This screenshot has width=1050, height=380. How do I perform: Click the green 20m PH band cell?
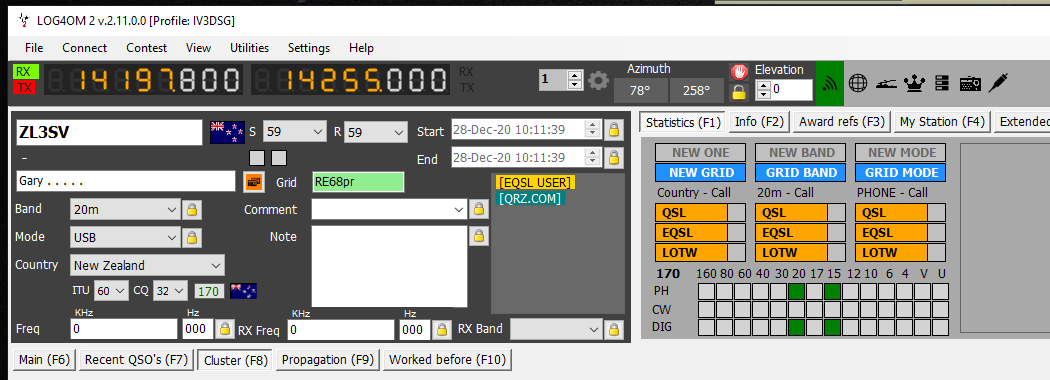pos(796,292)
